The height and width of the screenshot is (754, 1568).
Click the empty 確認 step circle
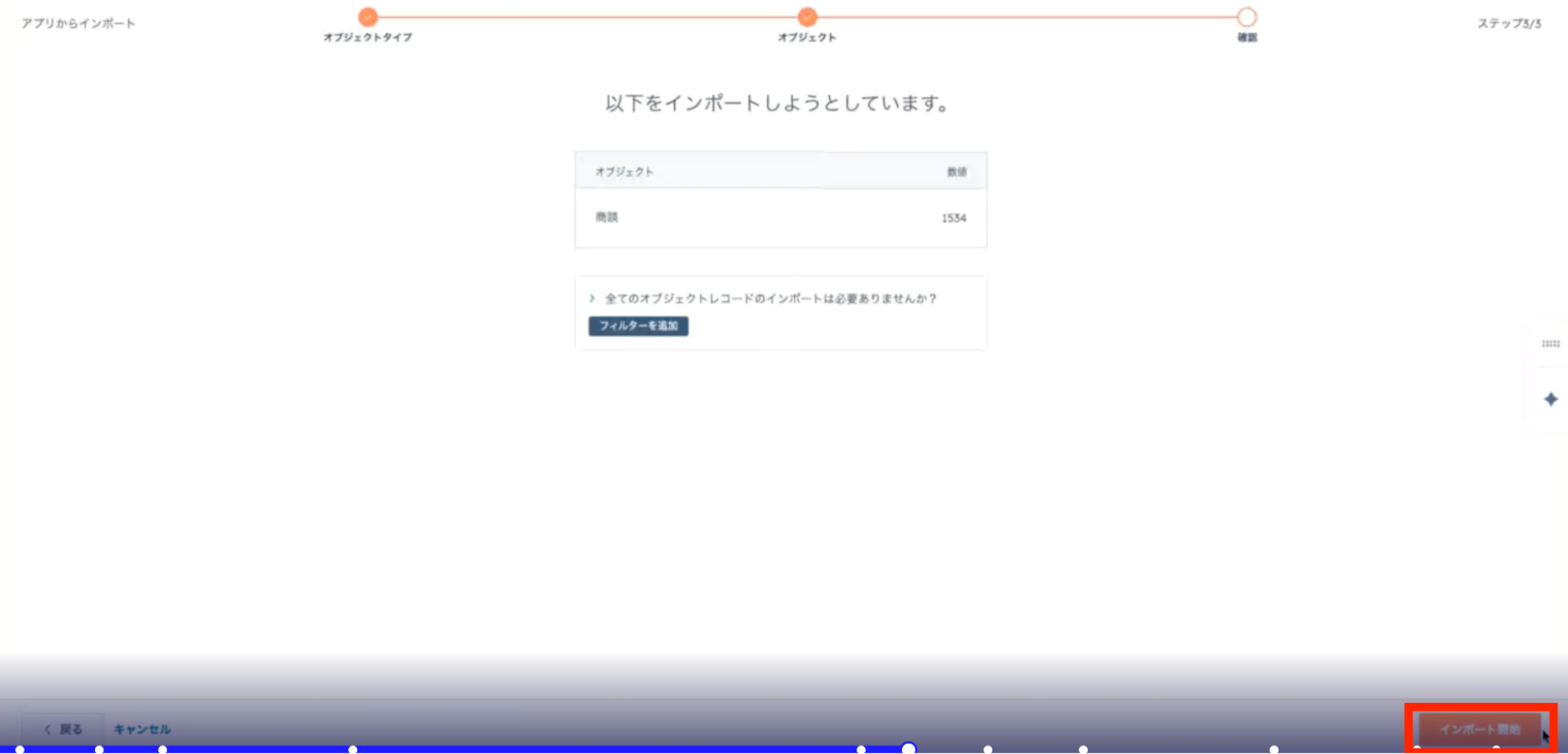click(x=1246, y=16)
